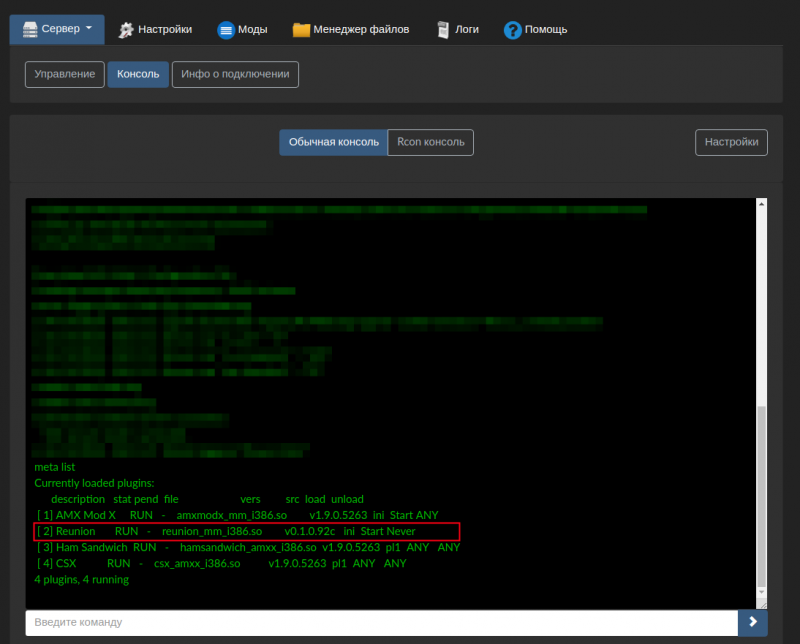Screen dimensions: 800x644
Task: Click the Настройки gear icon
Action: pos(126,30)
